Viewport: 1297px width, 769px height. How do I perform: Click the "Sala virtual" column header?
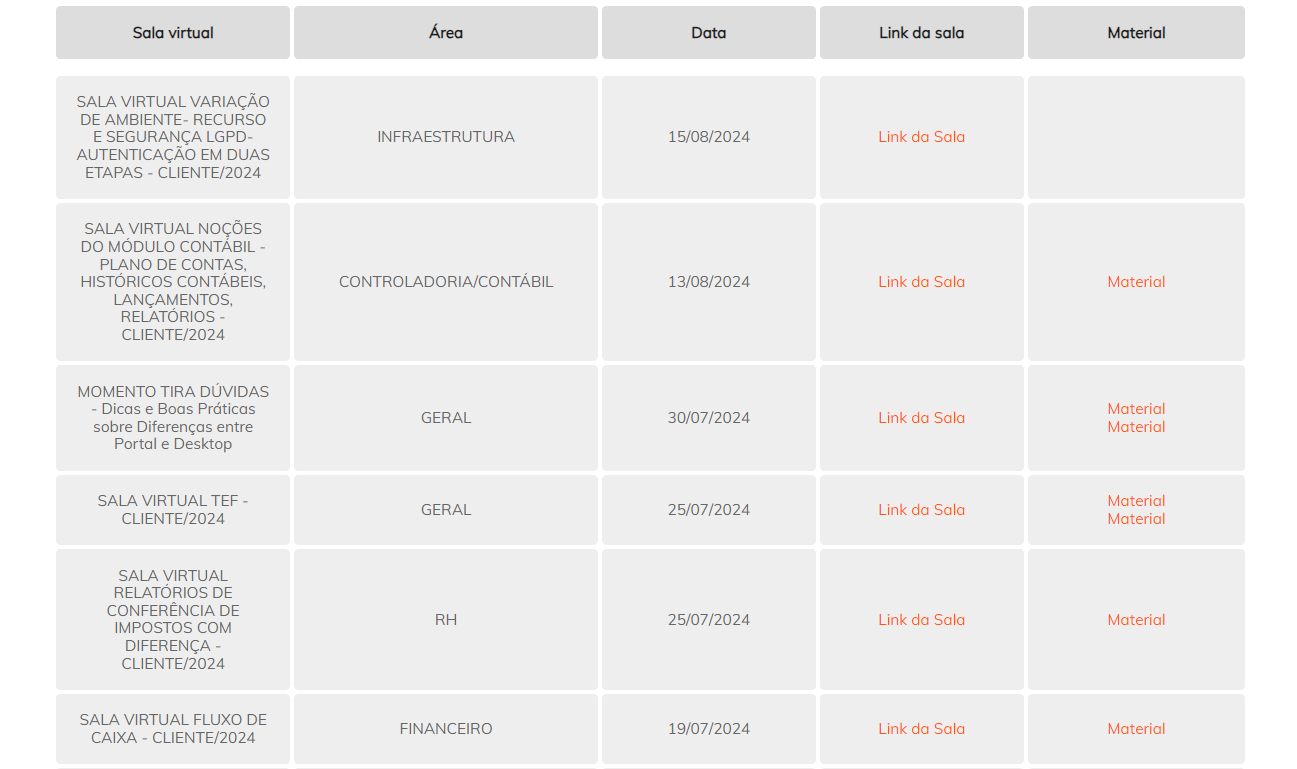coord(173,33)
